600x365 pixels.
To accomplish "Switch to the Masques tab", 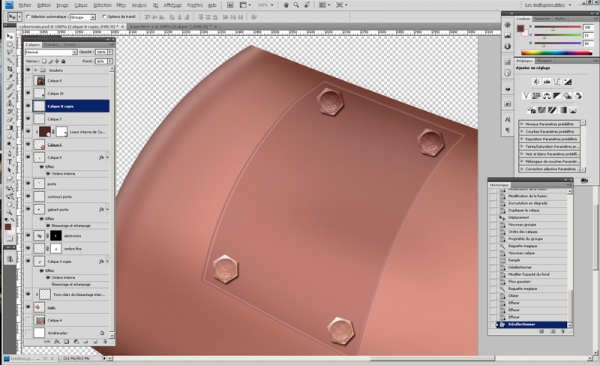I will [x=544, y=61].
